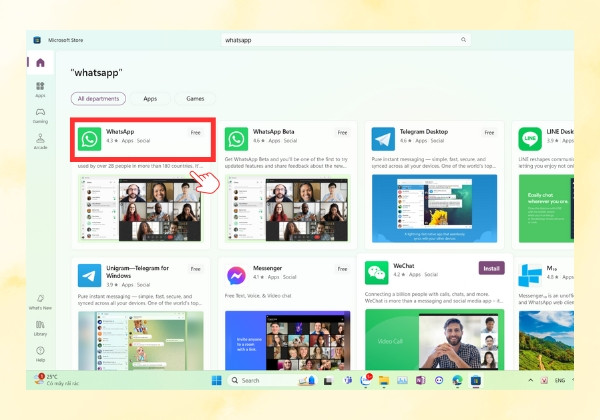Open the Apps section in sidebar

pos(40,89)
